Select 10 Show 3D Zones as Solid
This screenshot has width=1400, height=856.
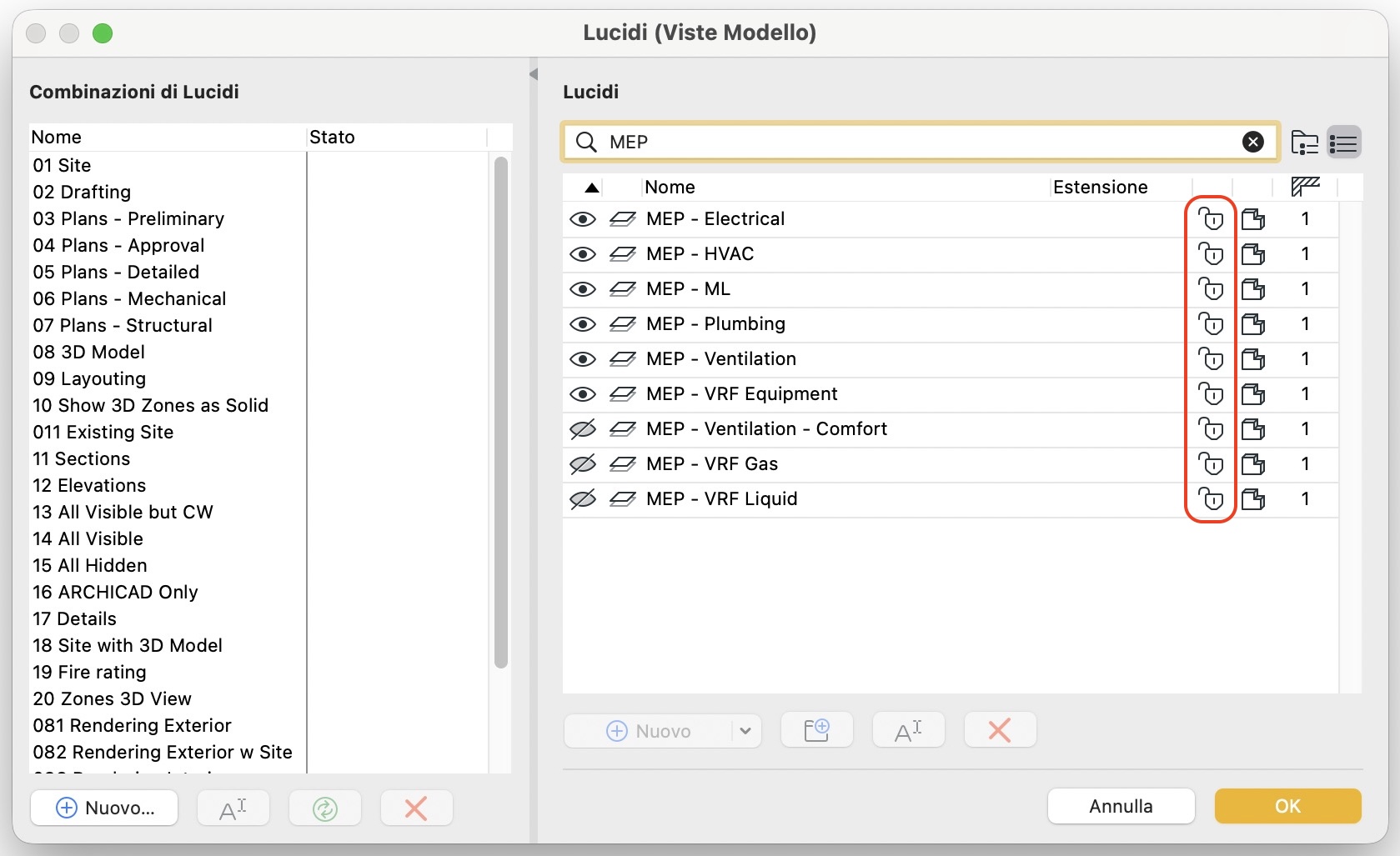tap(150, 406)
